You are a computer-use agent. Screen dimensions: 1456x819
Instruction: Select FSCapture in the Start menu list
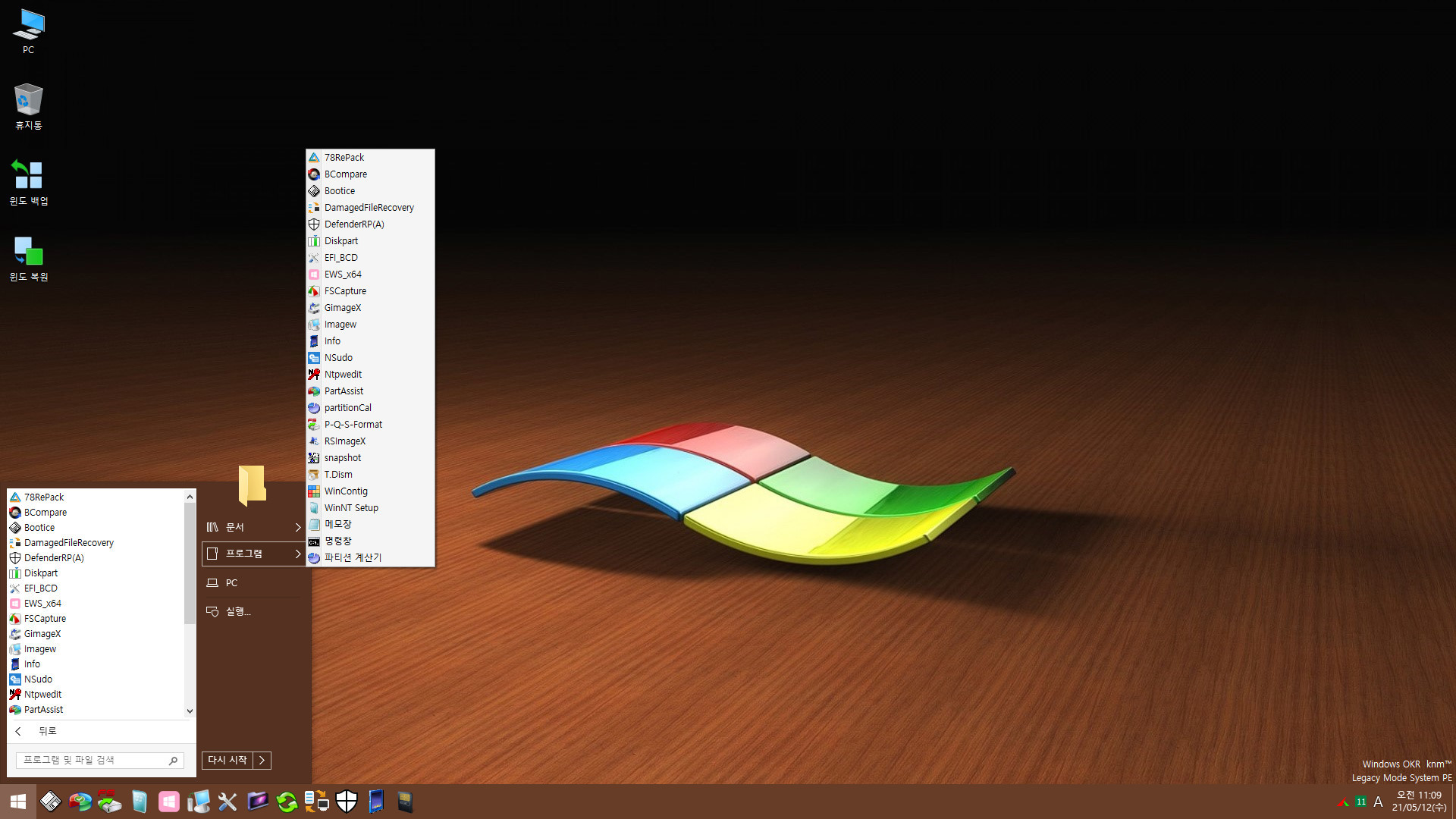(96, 619)
